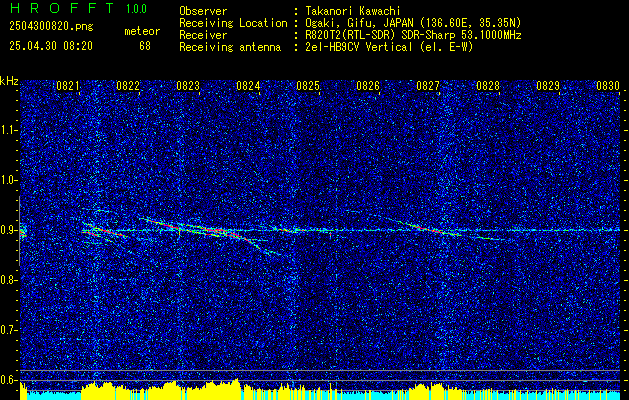Select R820T2(RTL-SDR) SDR-Sharp receiver text
The width and height of the screenshot is (629, 400).
pos(413,35)
